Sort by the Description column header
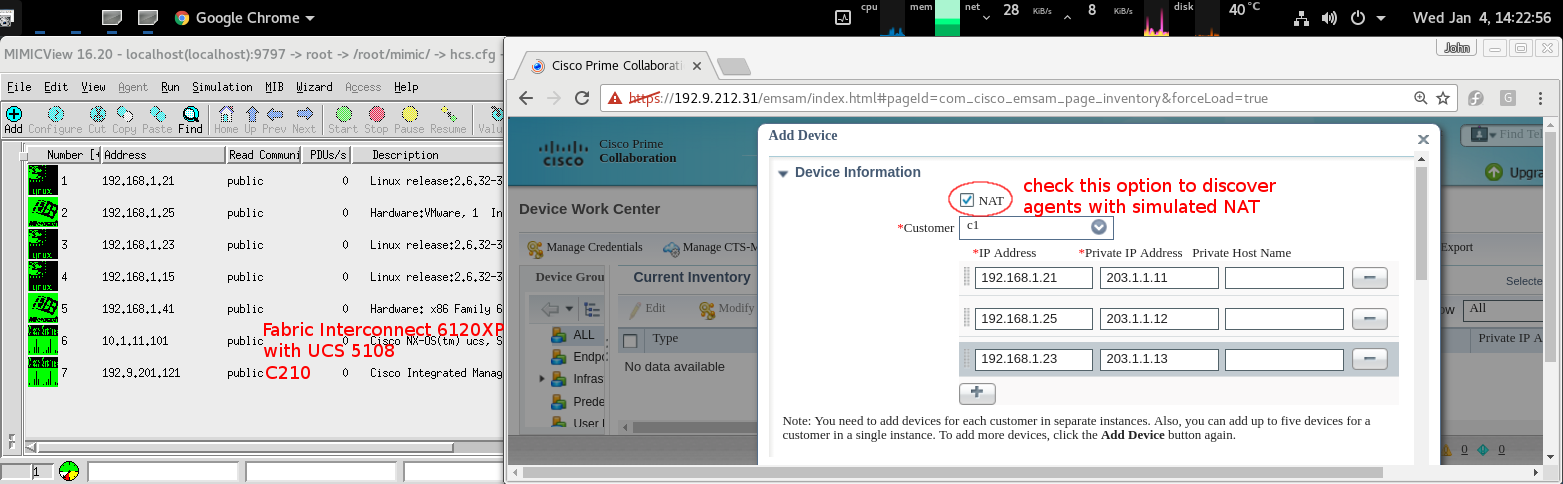This screenshot has height=484, width=1563. (x=430, y=155)
